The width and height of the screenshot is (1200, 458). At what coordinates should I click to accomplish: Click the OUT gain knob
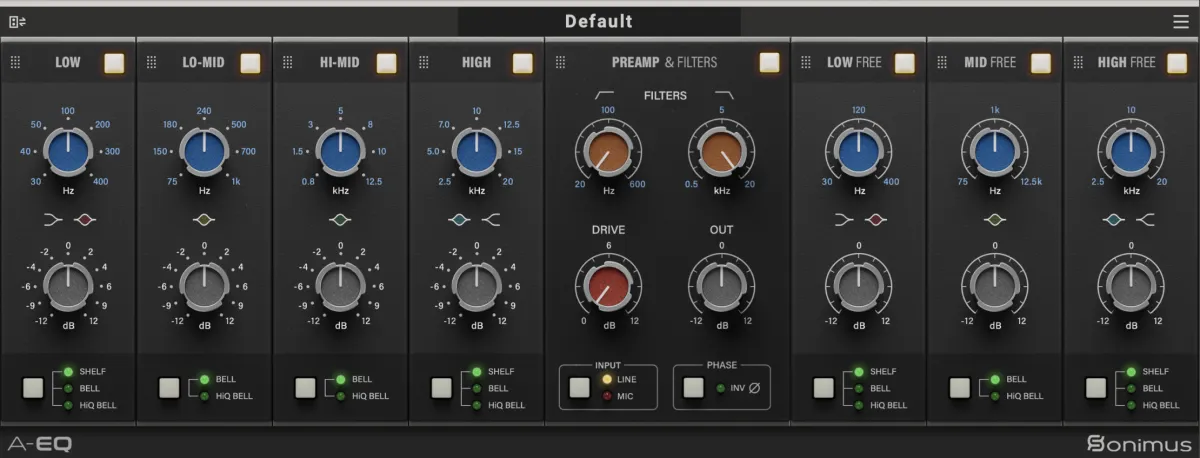721,287
